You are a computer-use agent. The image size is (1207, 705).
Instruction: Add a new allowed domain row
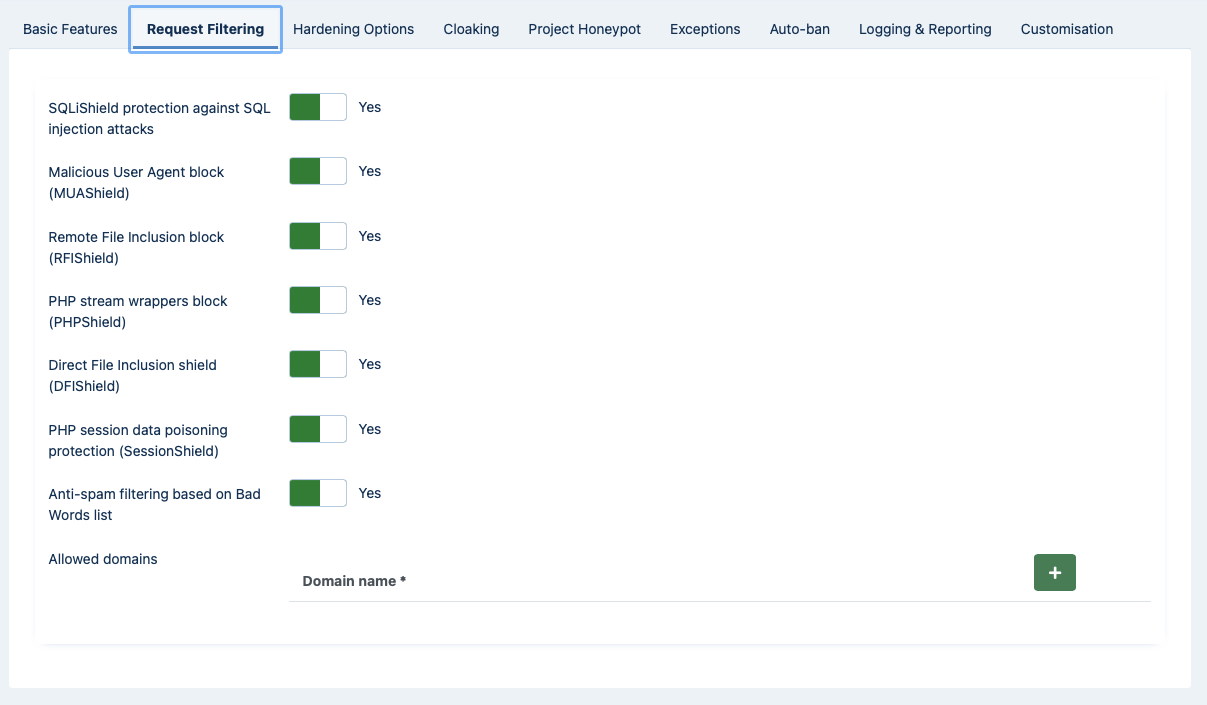pyautogui.click(x=1054, y=573)
